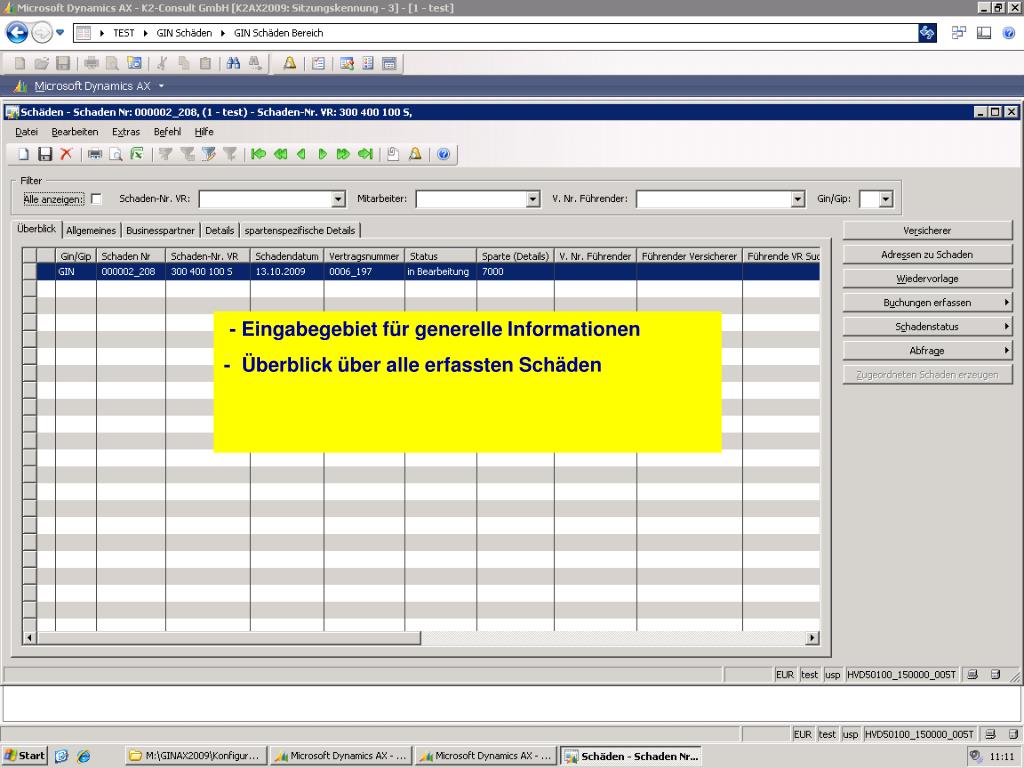Jump to first record with green arrow
This screenshot has height=768, width=1024.
coord(258,154)
